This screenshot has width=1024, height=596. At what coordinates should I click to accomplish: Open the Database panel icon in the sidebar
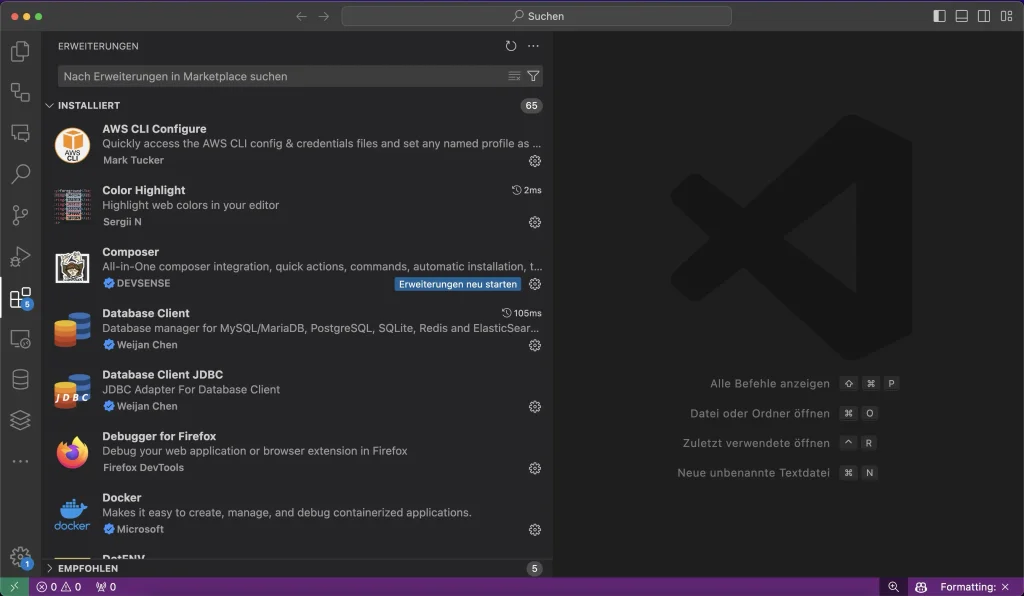click(x=20, y=379)
